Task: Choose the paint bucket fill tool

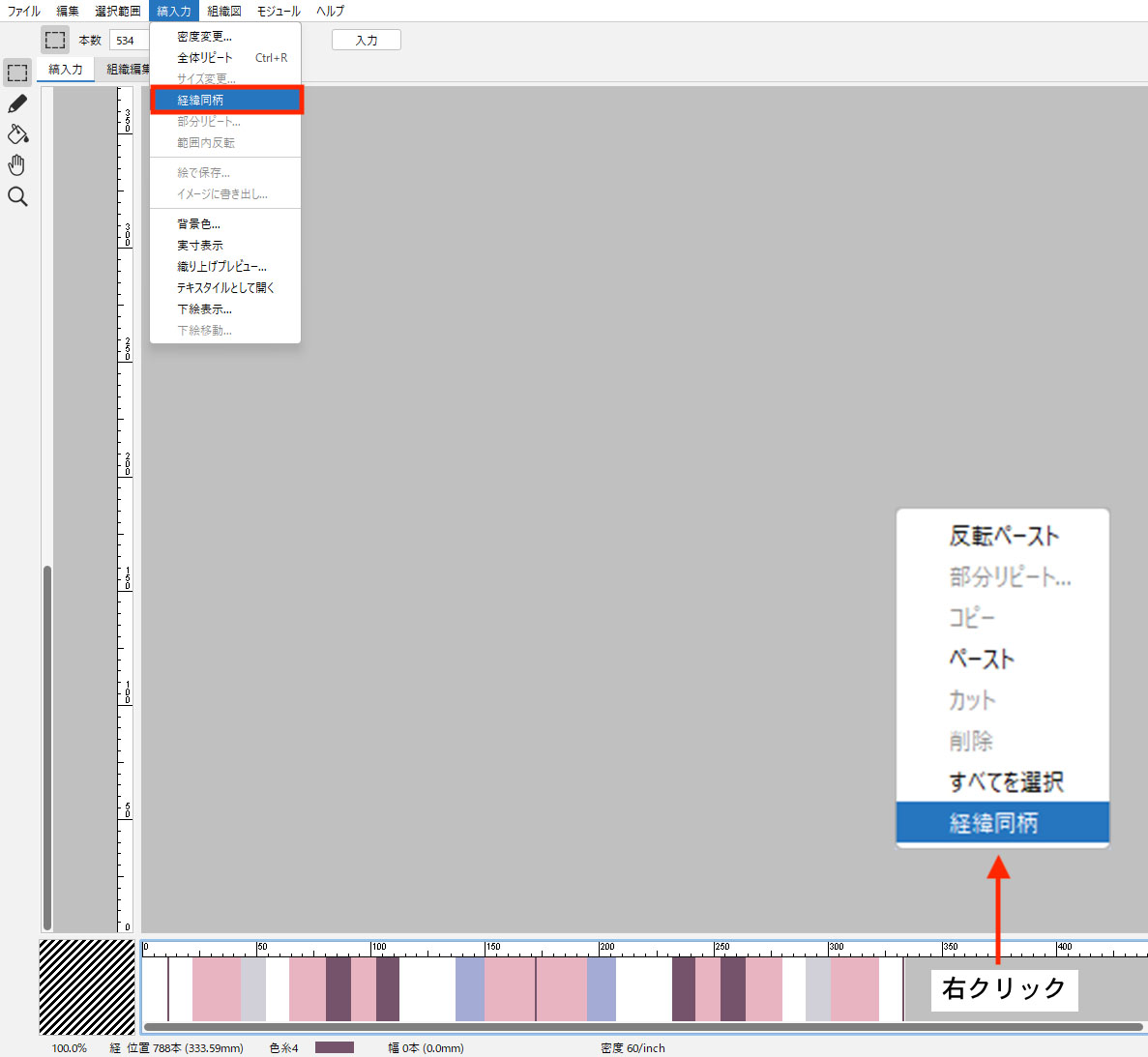Action: (17, 134)
